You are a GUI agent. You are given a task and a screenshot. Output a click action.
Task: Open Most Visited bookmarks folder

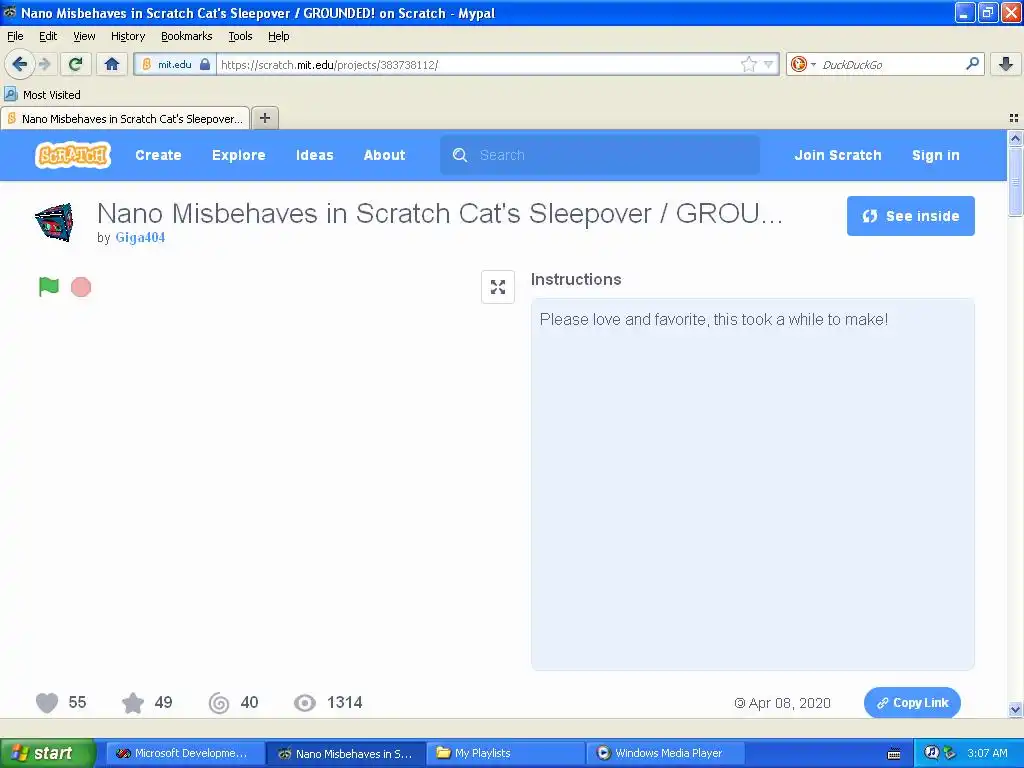click(42, 95)
